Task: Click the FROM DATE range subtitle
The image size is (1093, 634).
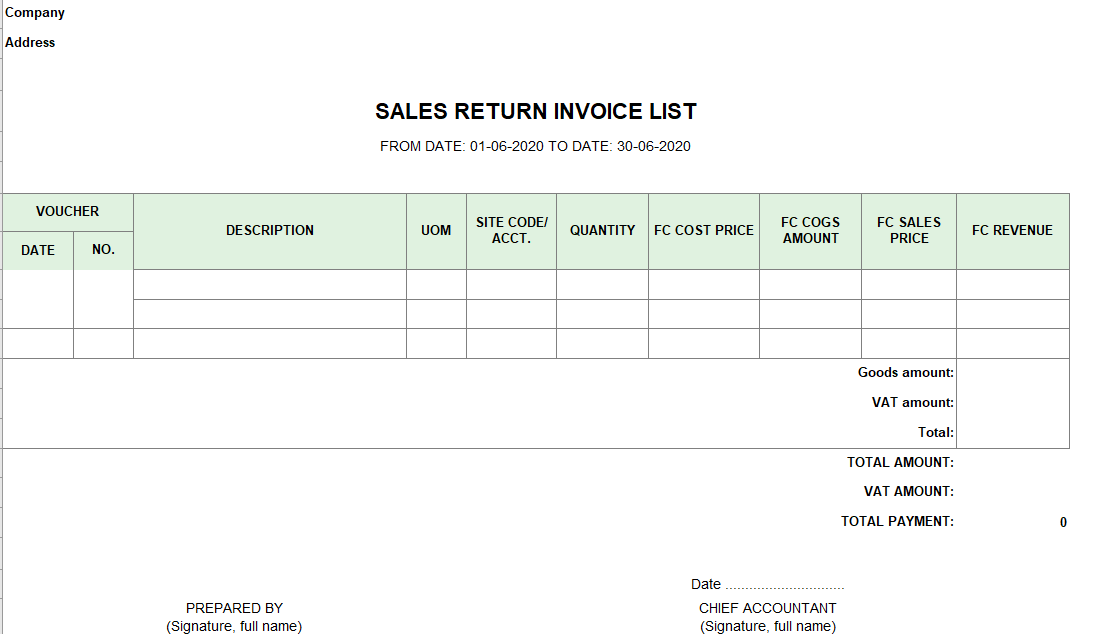Action: coord(535,146)
